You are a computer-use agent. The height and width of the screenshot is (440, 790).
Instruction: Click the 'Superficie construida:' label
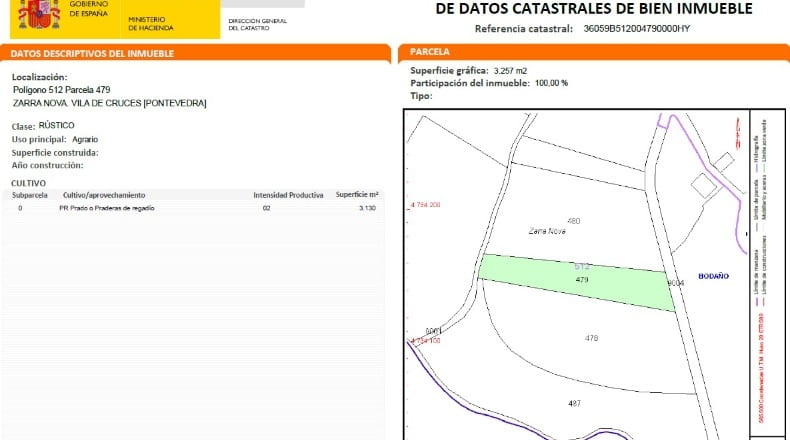click(55, 153)
